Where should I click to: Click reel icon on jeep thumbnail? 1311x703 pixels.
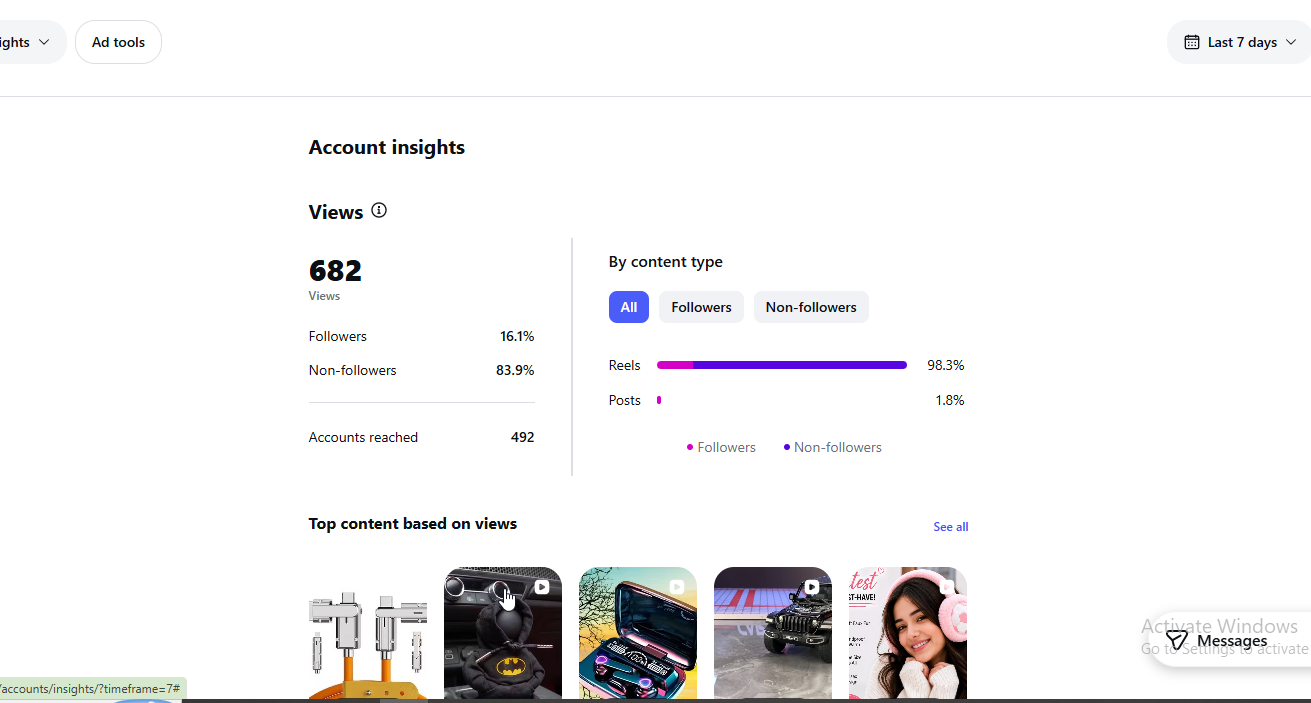(811, 587)
